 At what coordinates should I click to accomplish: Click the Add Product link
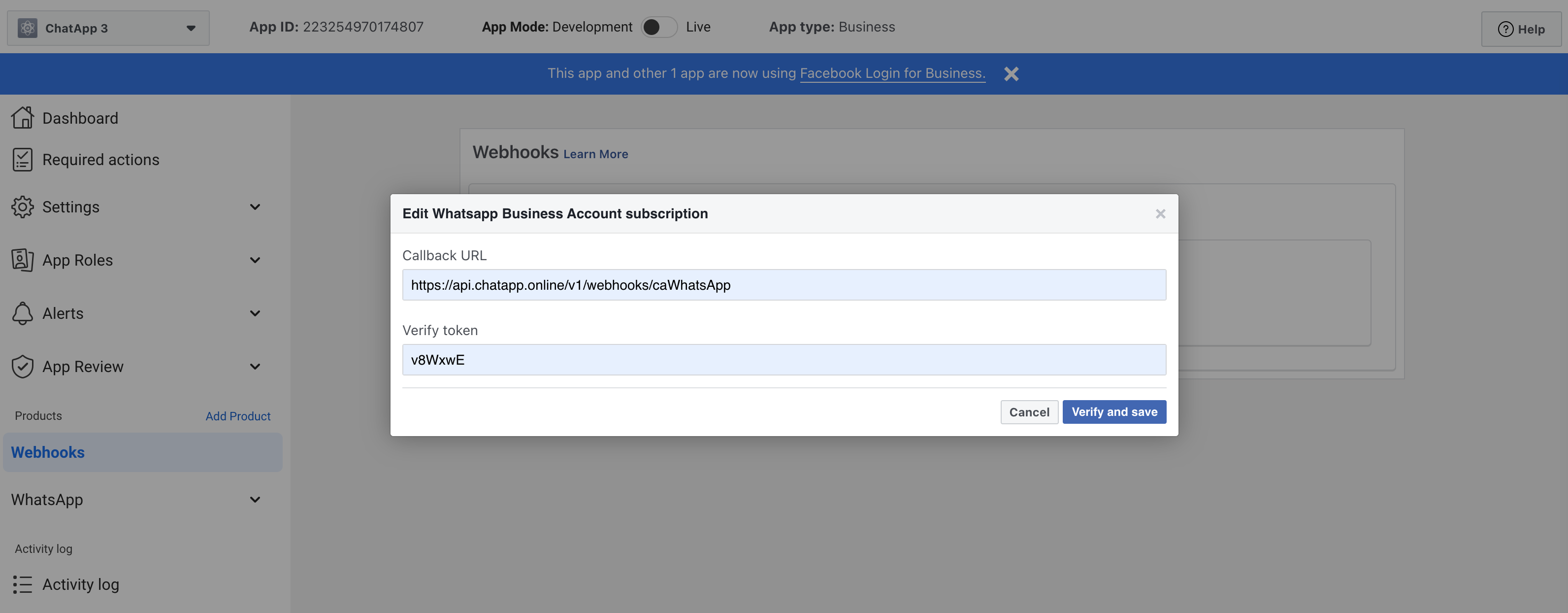(x=237, y=415)
